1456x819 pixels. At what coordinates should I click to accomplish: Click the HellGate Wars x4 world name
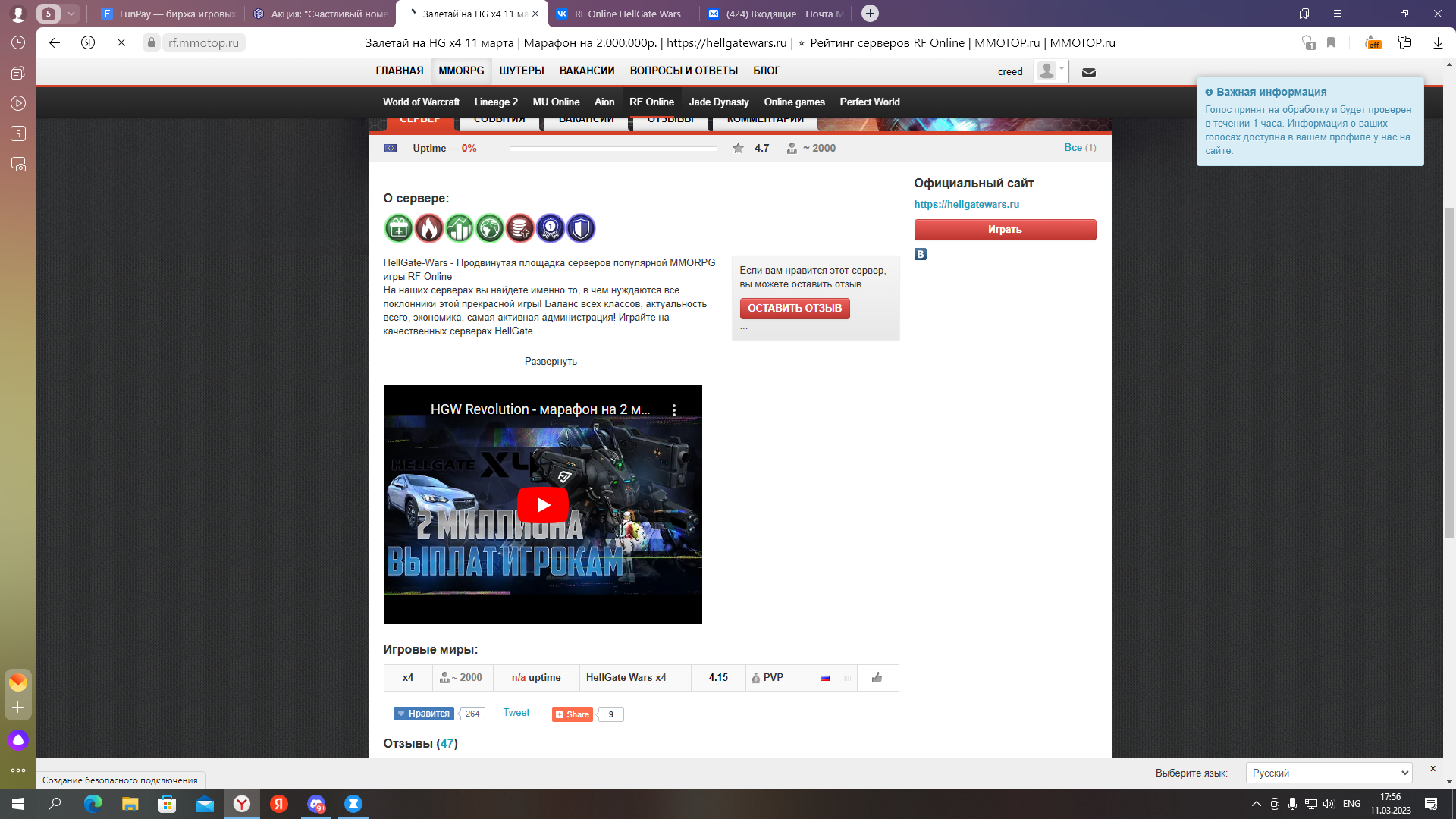(x=626, y=678)
